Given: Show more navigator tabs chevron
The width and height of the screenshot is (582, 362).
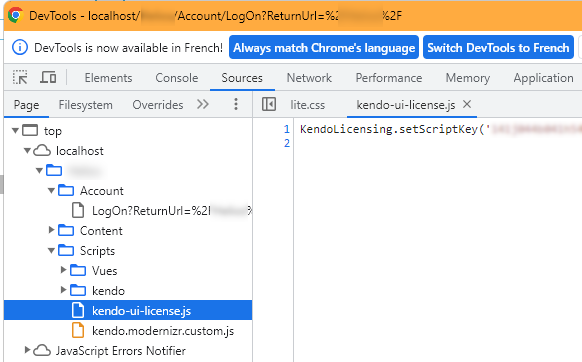Looking at the screenshot, I should tap(203, 104).
